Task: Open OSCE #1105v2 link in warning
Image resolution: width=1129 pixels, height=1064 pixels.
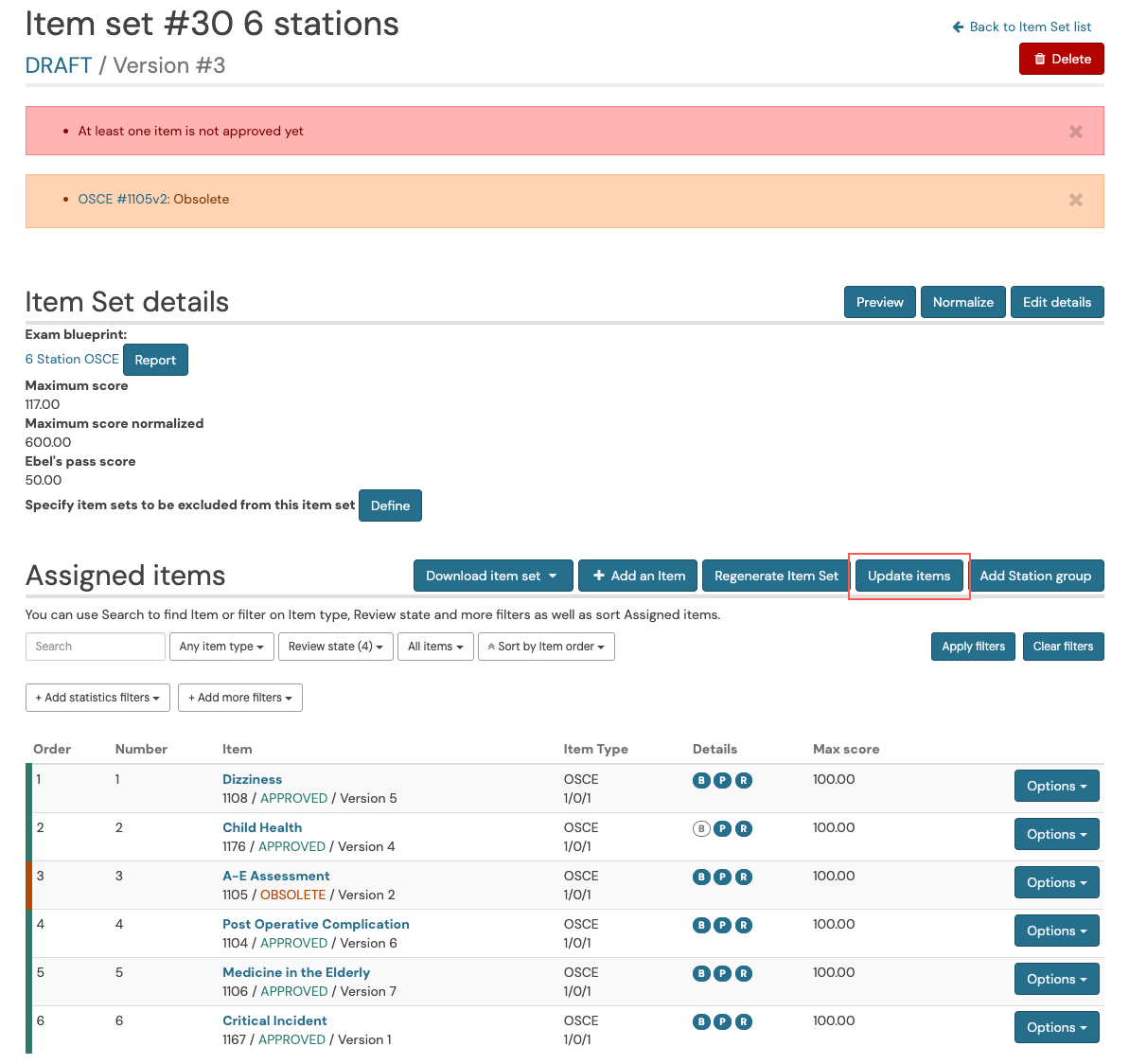Action: (x=123, y=199)
